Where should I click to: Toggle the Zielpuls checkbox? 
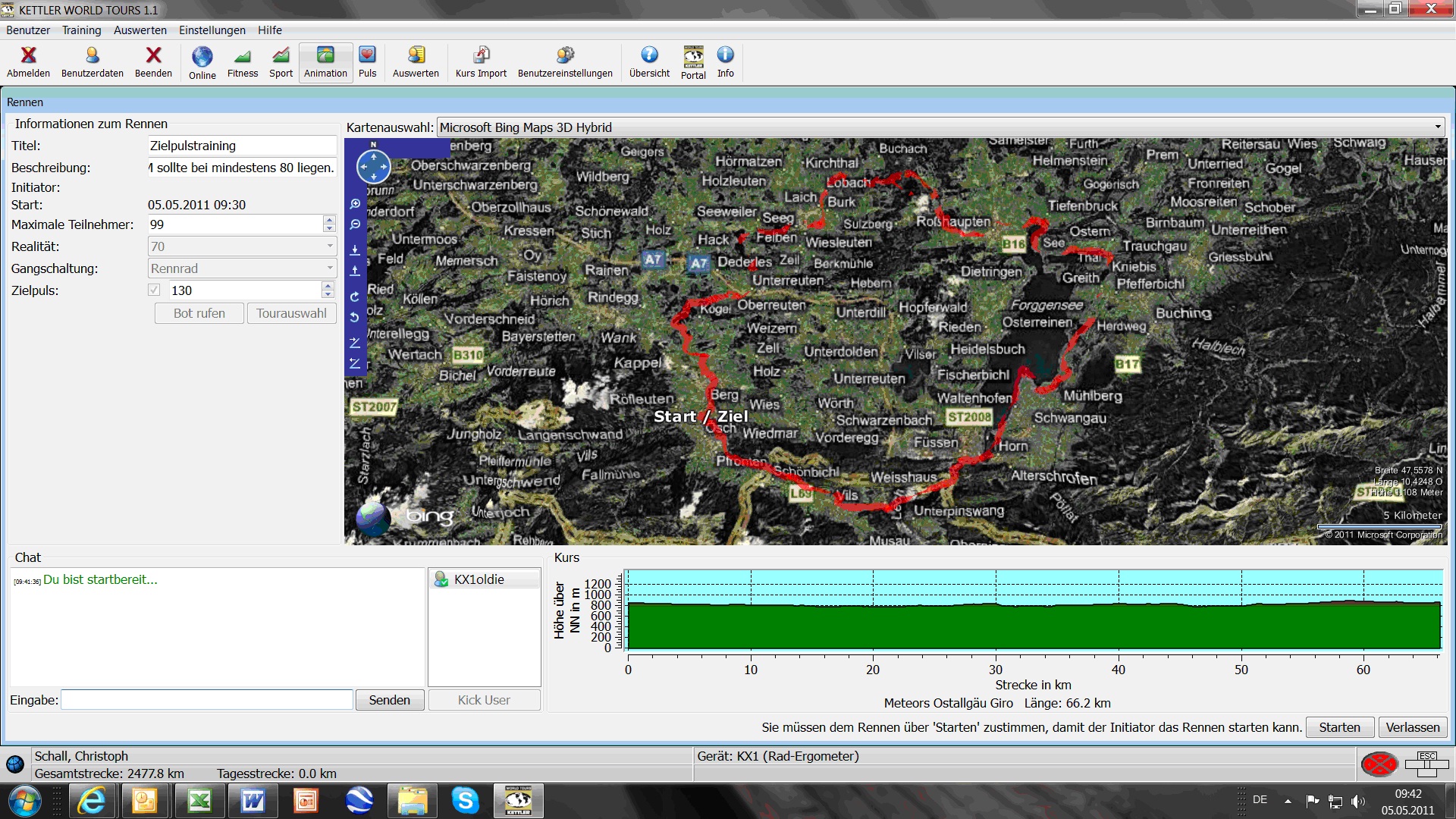pos(154,290)
